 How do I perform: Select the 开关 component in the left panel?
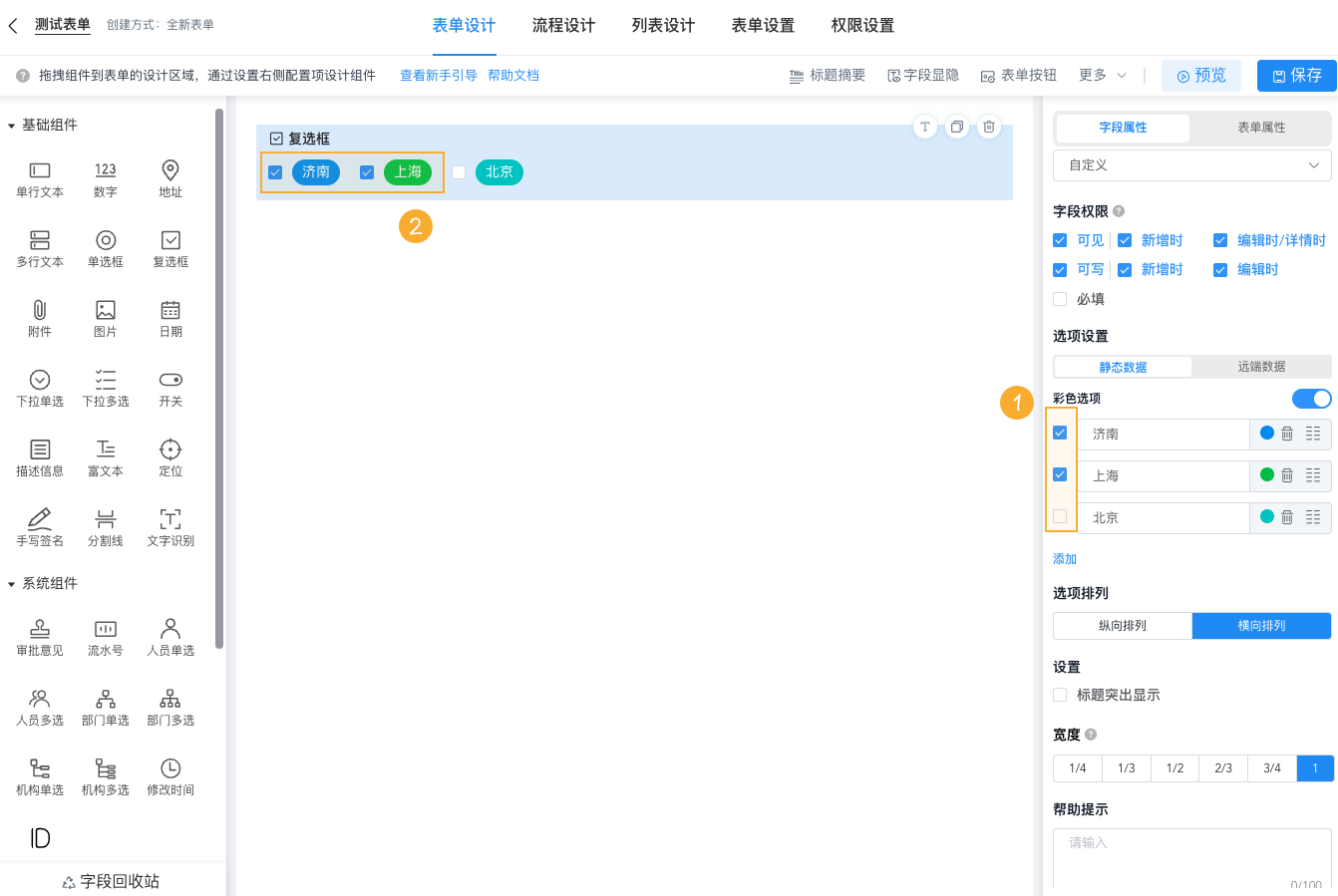click(169, 387)
